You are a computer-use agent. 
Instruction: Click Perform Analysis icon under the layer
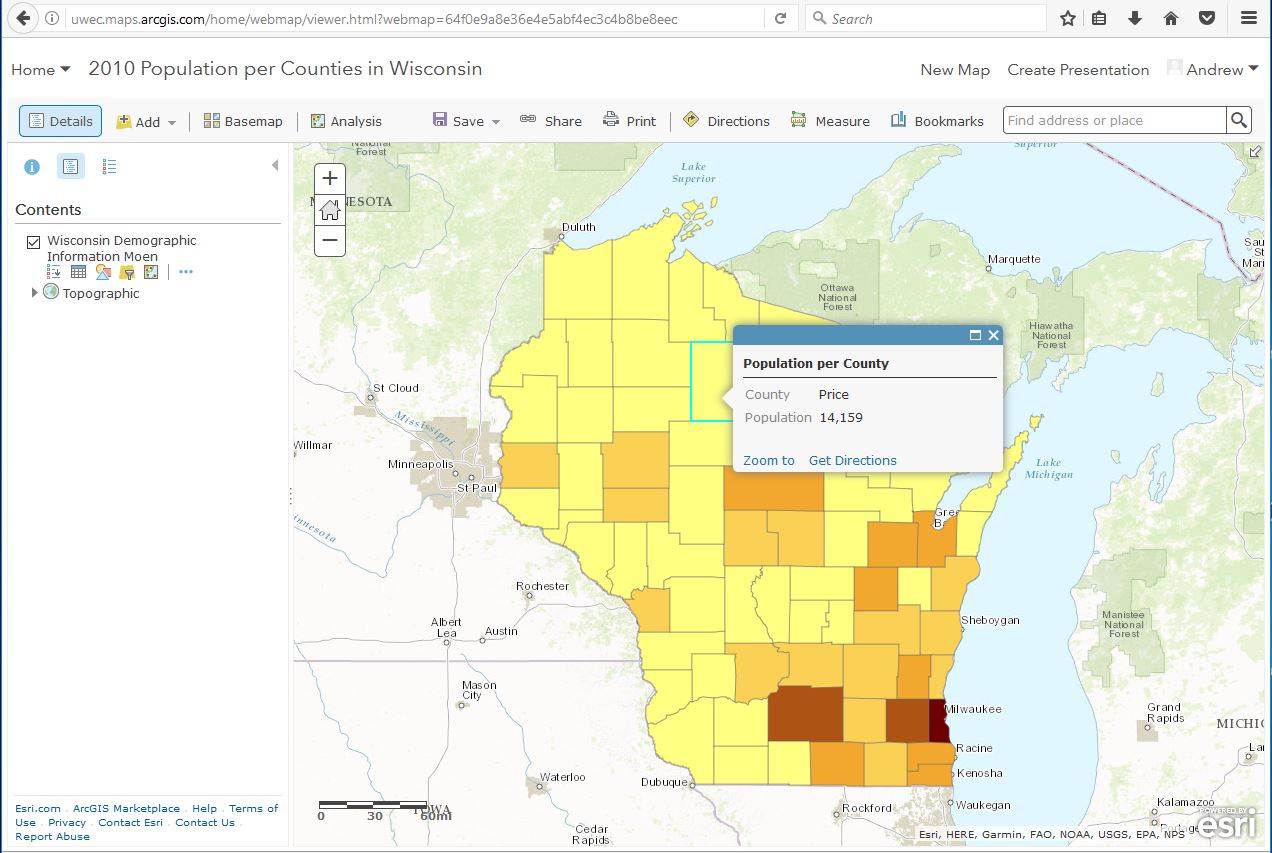(151, 272)
